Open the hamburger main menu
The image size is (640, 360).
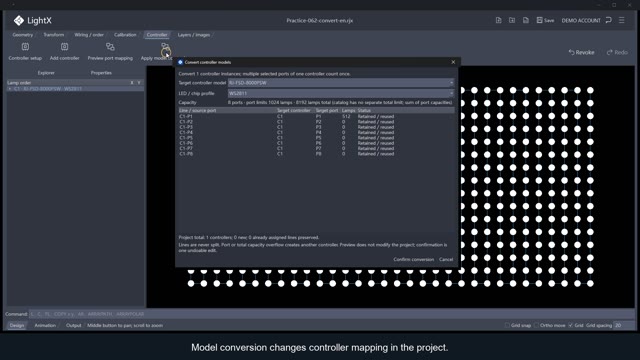coord(622,20)
